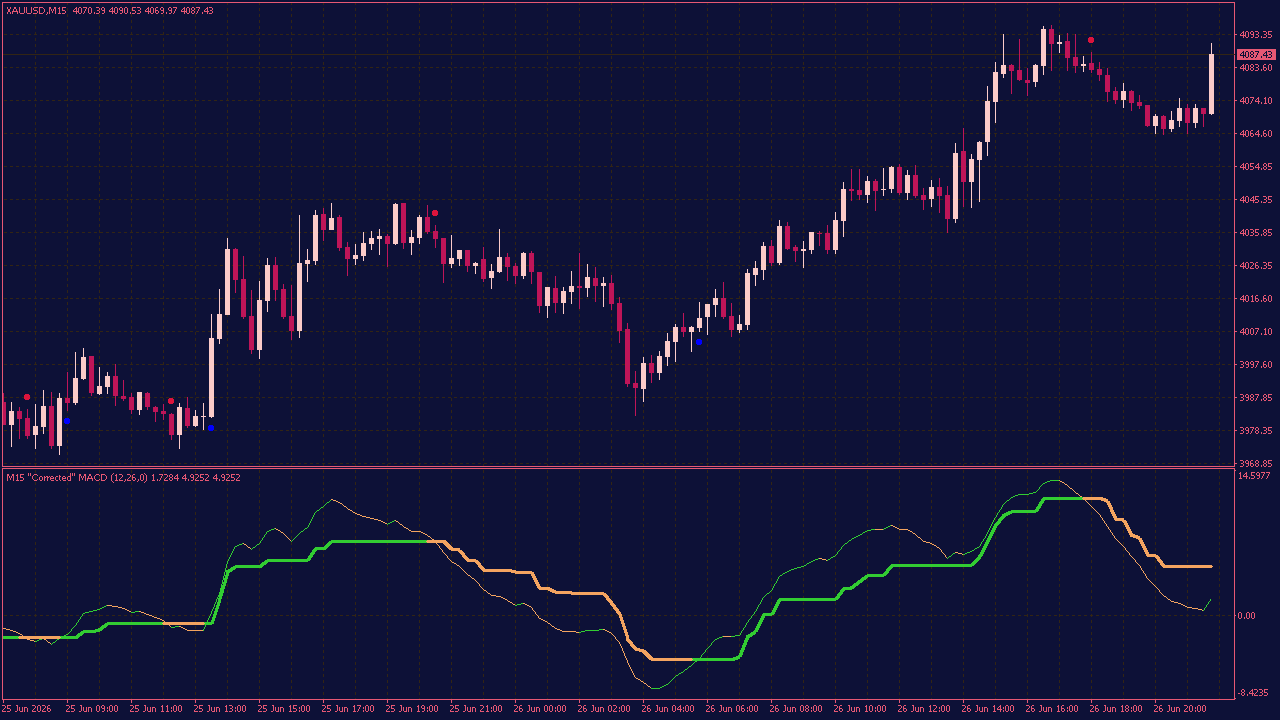Click the 25 Jun 15:00 time label
This screenshot has width=1280, height=720.
285,708
